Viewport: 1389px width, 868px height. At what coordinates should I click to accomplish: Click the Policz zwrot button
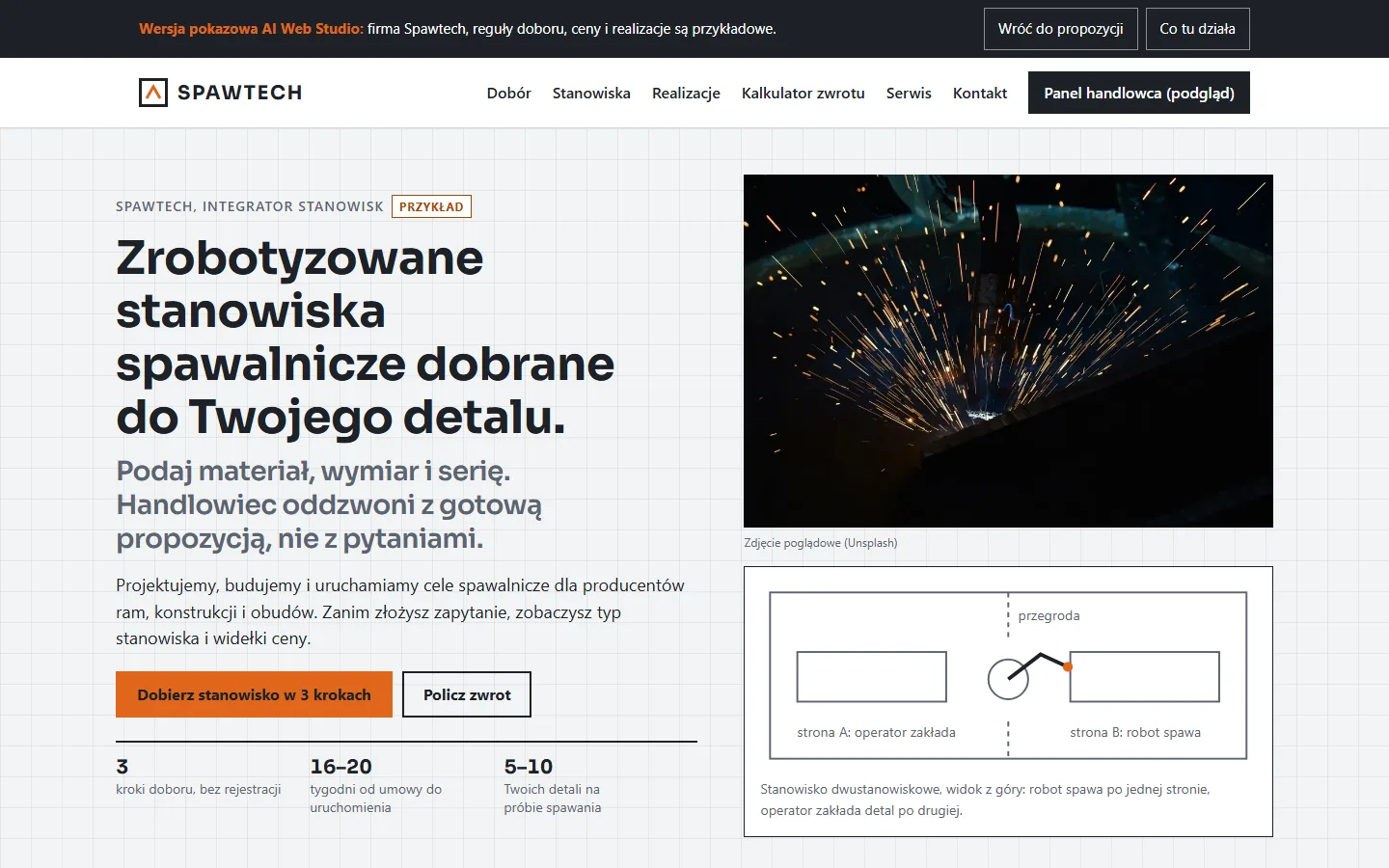pos(467,694)
